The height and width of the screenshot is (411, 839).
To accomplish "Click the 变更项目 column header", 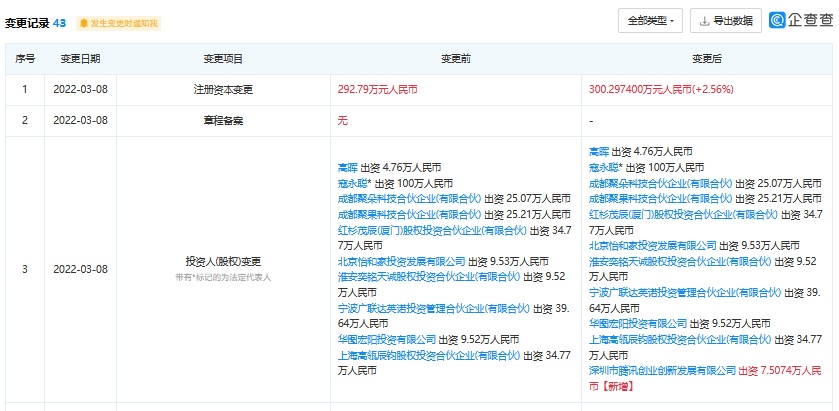I will pos(222,60).
